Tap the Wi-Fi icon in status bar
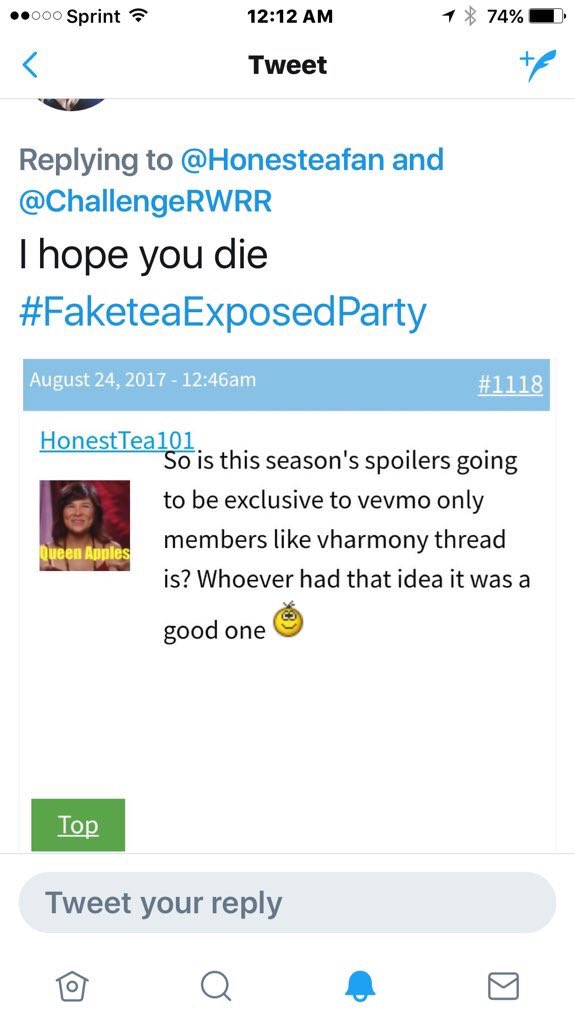Image resolution: width=575 pixels, height=1024 pixels. (136, 16)
